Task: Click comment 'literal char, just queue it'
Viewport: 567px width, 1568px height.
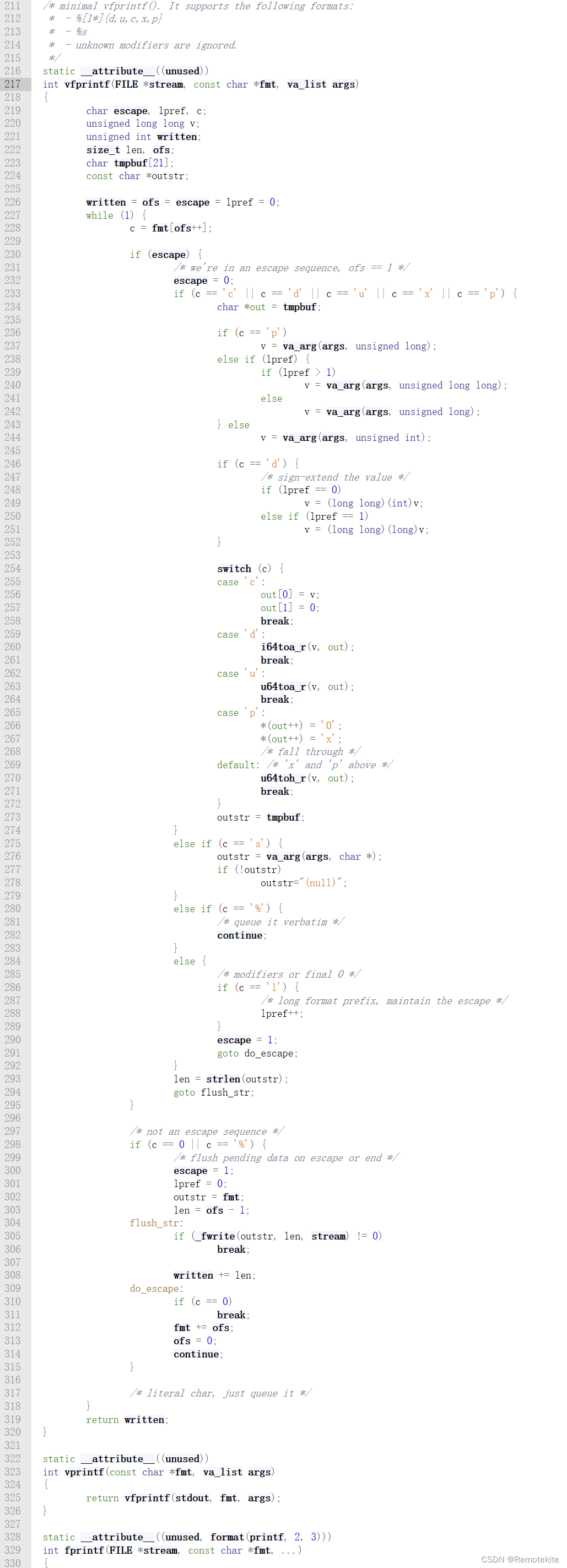Action: [220, 1392]
